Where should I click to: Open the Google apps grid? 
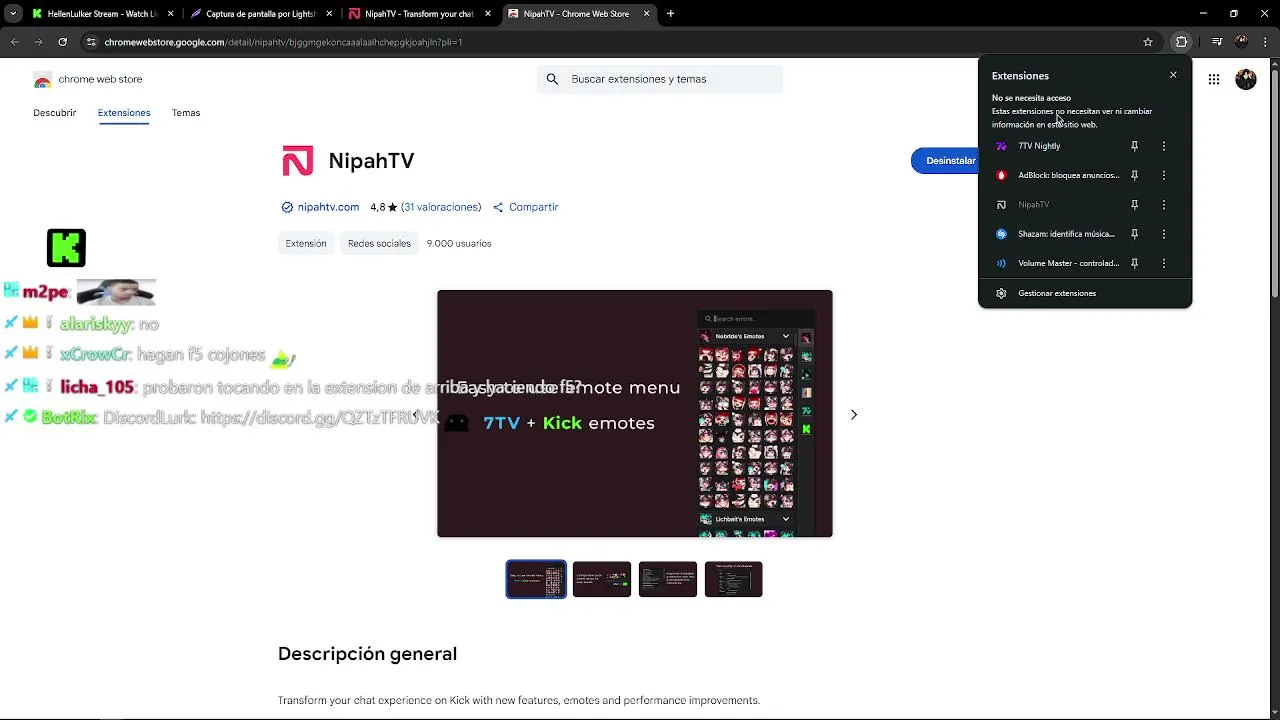(1213, 79)
